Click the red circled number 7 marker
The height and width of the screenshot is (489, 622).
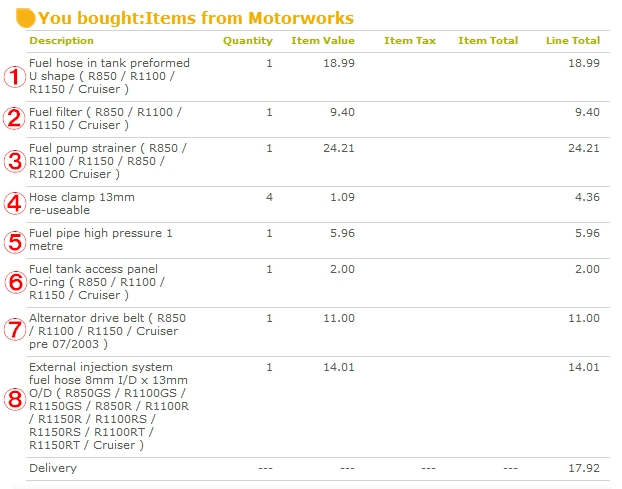(x=14, y=330)
